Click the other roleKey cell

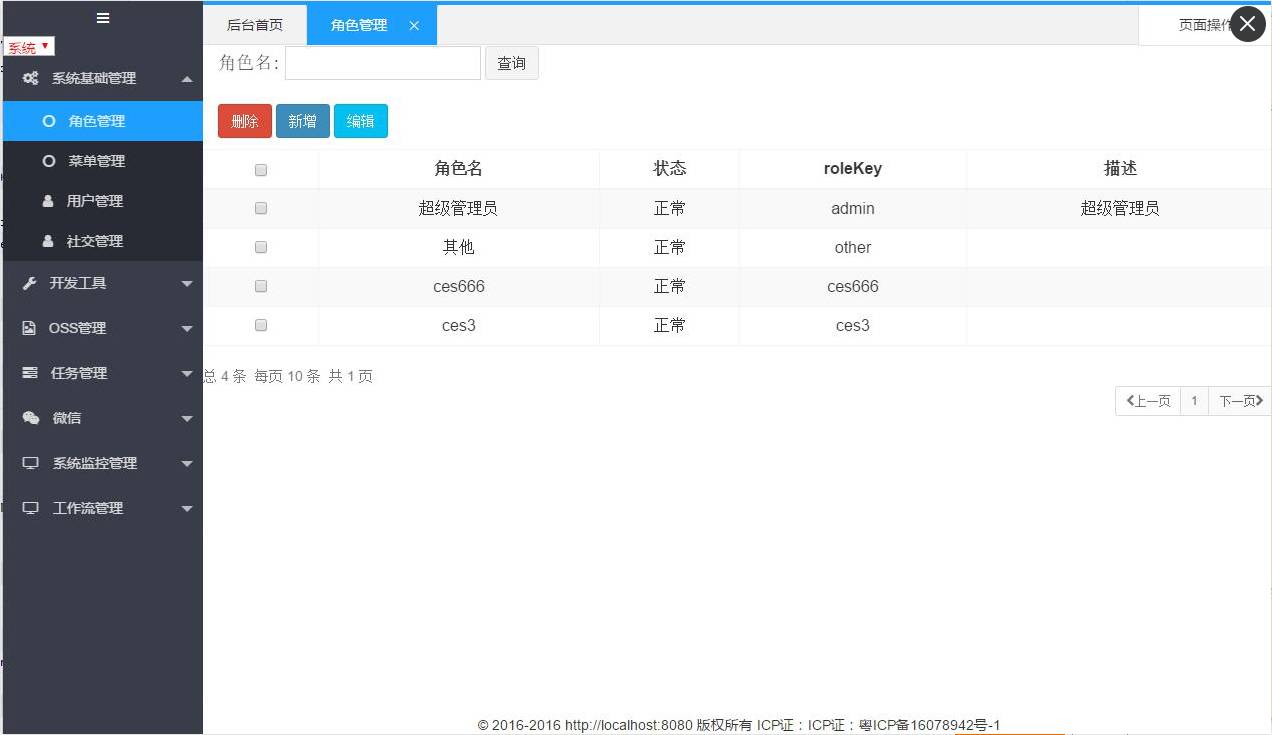(x=853, y=247)
